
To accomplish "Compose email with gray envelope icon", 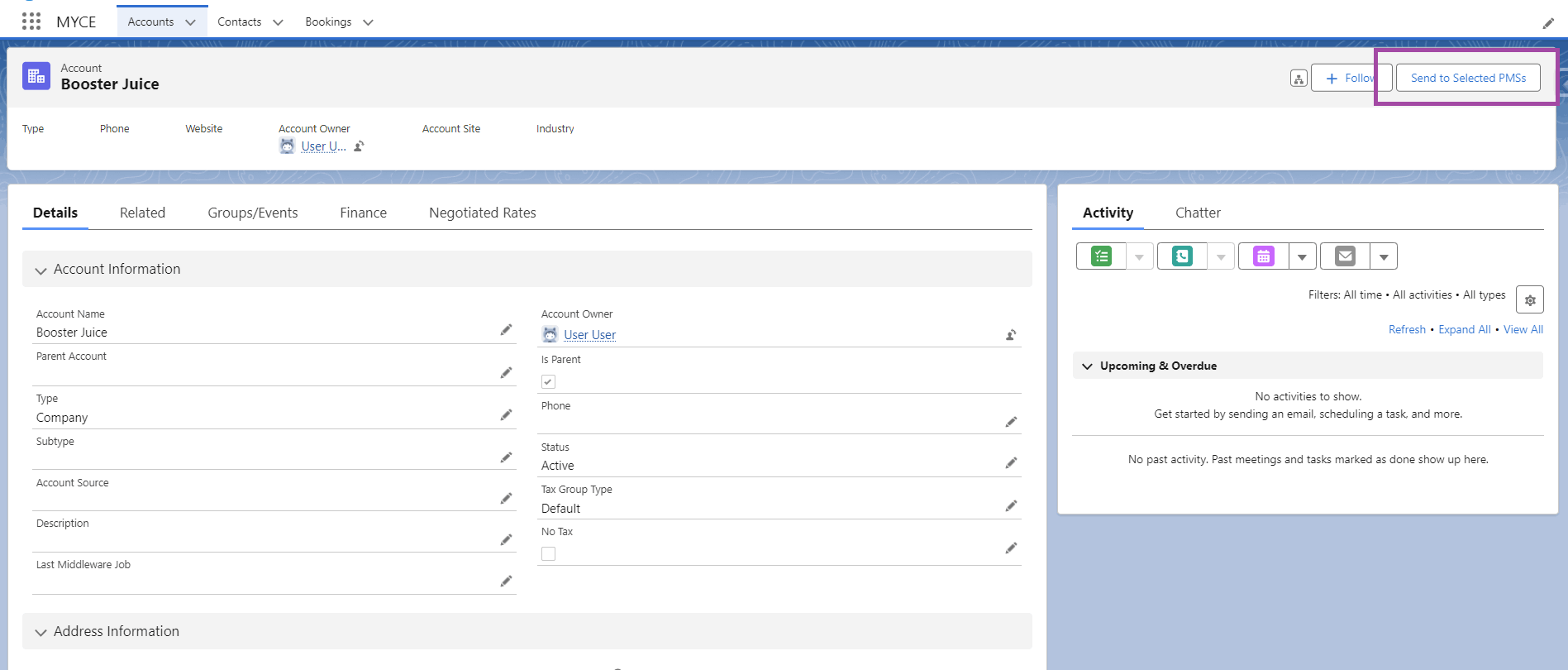I will [x=1345, y=256].
